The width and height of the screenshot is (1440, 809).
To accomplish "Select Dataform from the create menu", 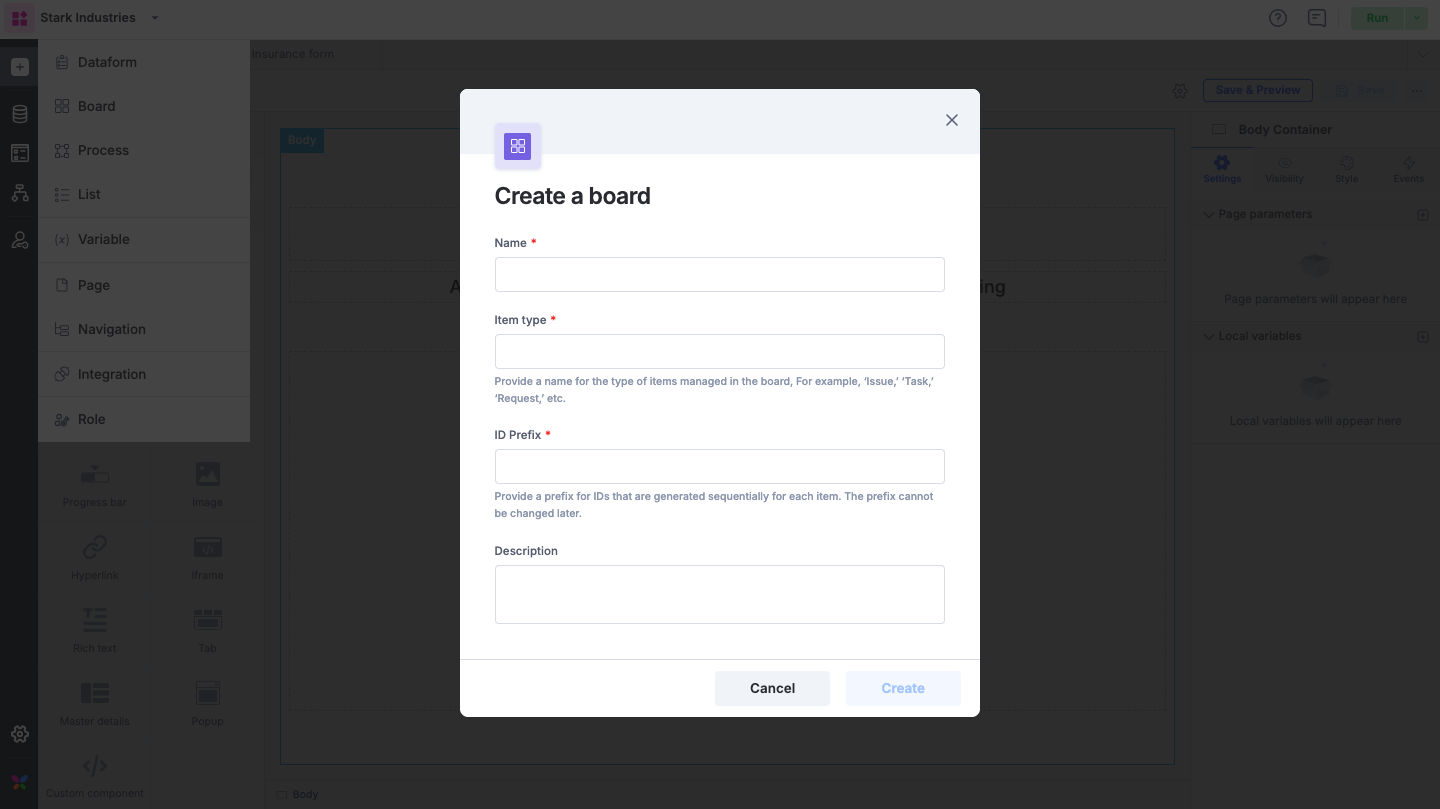I will [x=107, y=62].
